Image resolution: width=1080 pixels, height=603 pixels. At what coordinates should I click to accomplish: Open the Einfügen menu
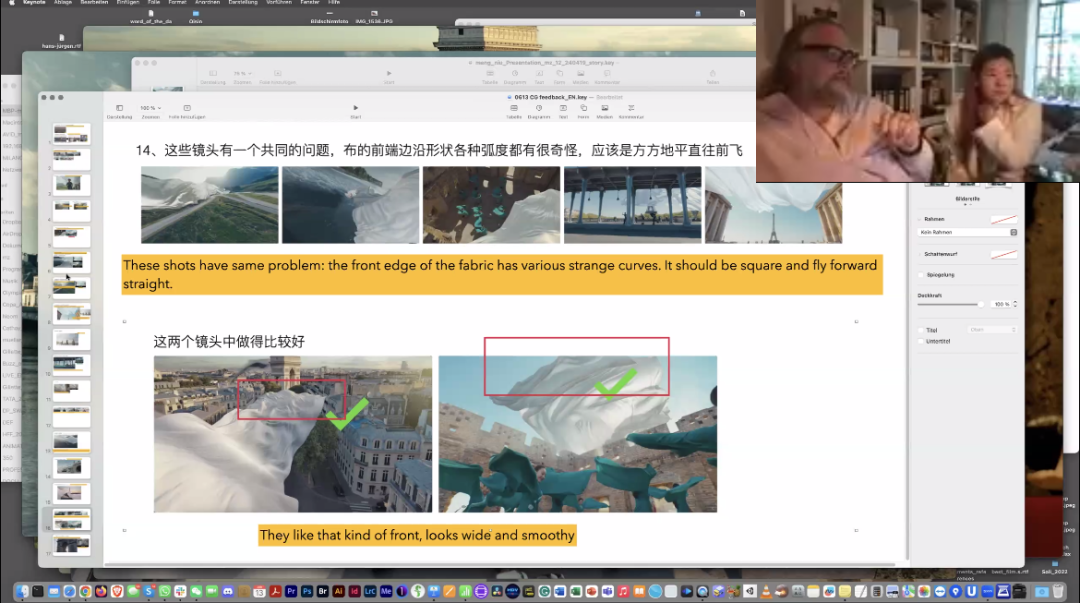pos(128,3)
